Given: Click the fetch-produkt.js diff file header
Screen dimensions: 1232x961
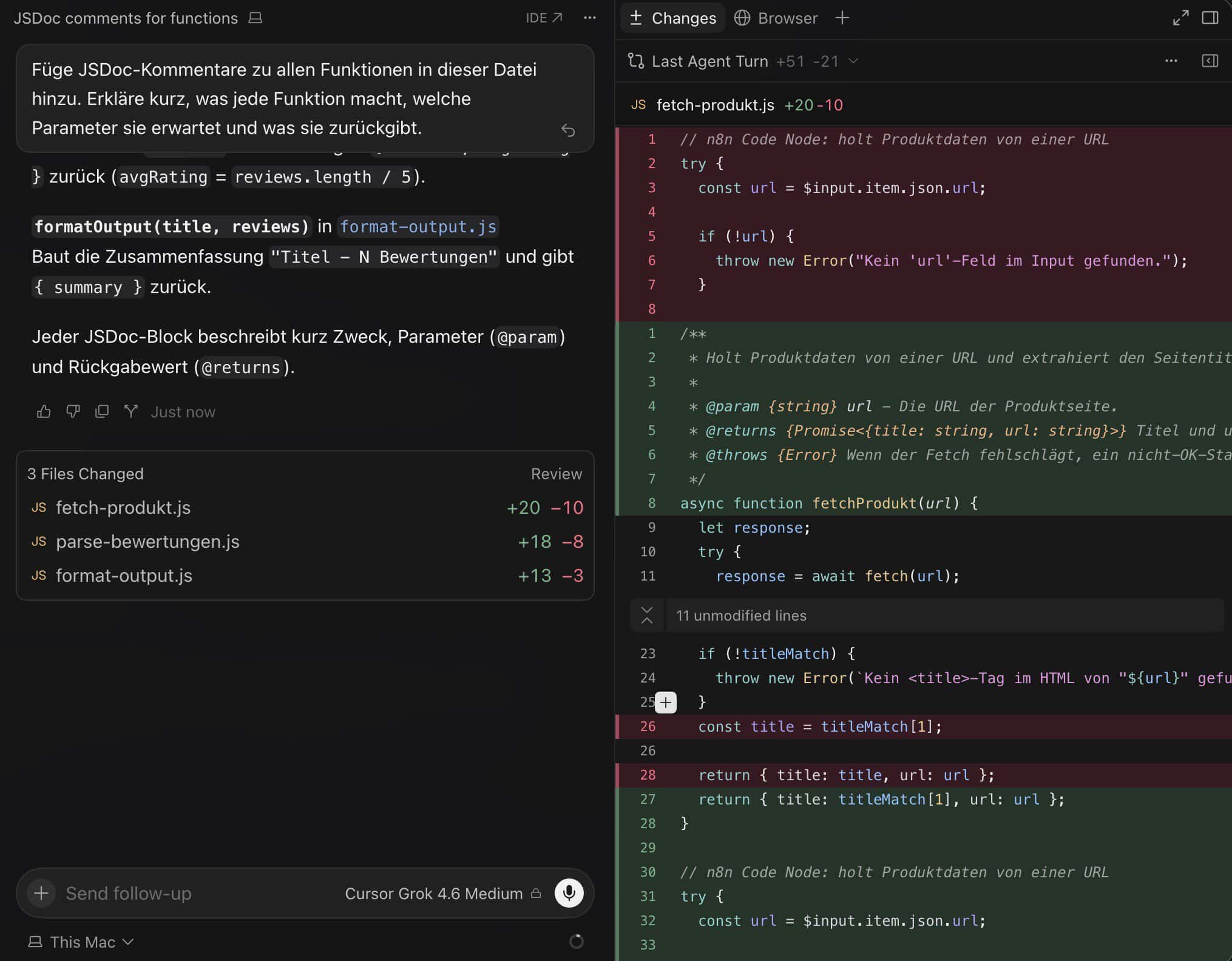Looking at the screenshot, I should 923,105.
